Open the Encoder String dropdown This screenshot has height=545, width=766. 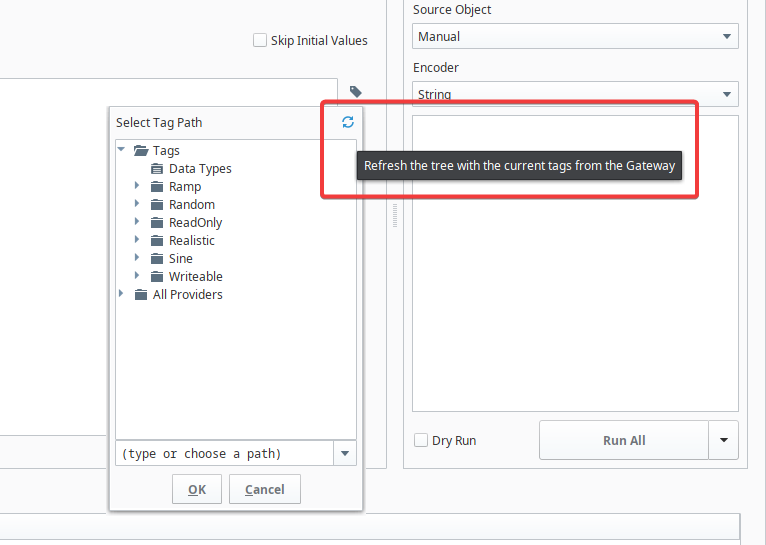click(x=575, y=95)
